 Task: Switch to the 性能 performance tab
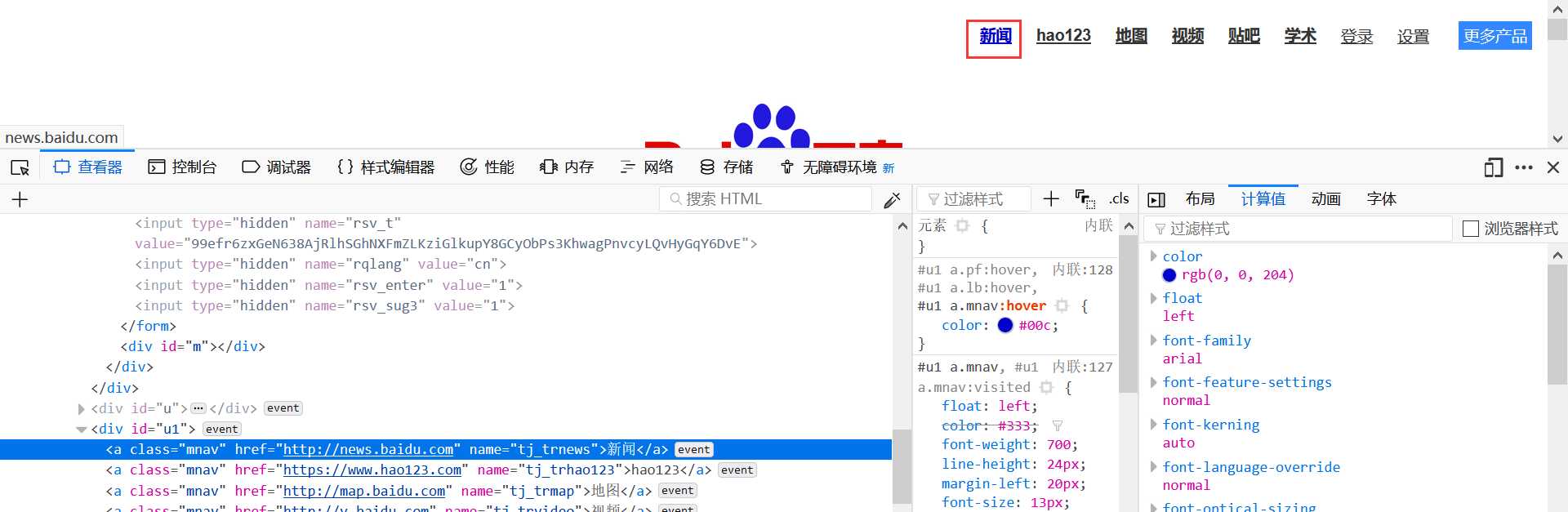point(488,167)
